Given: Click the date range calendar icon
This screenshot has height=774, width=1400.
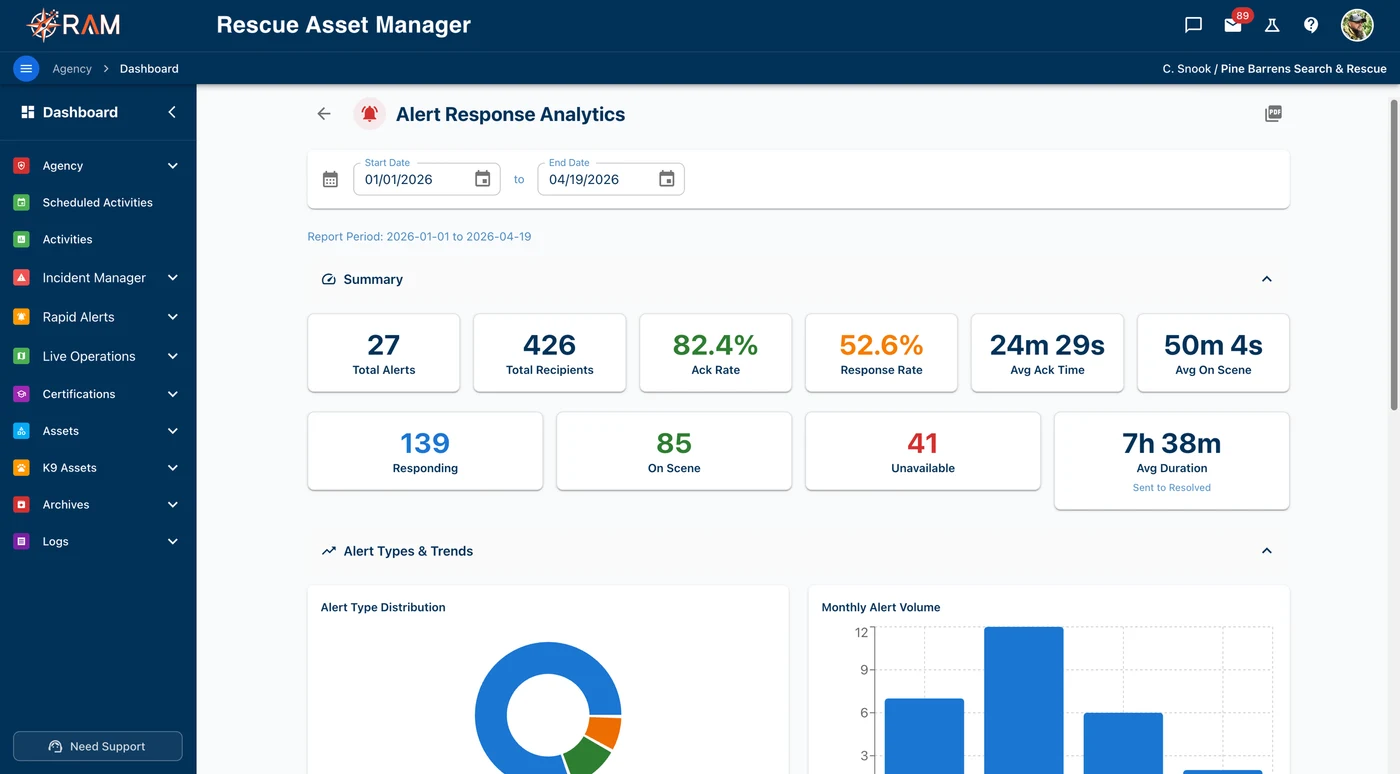Looking at the screenshot, I should coord(330,180).
